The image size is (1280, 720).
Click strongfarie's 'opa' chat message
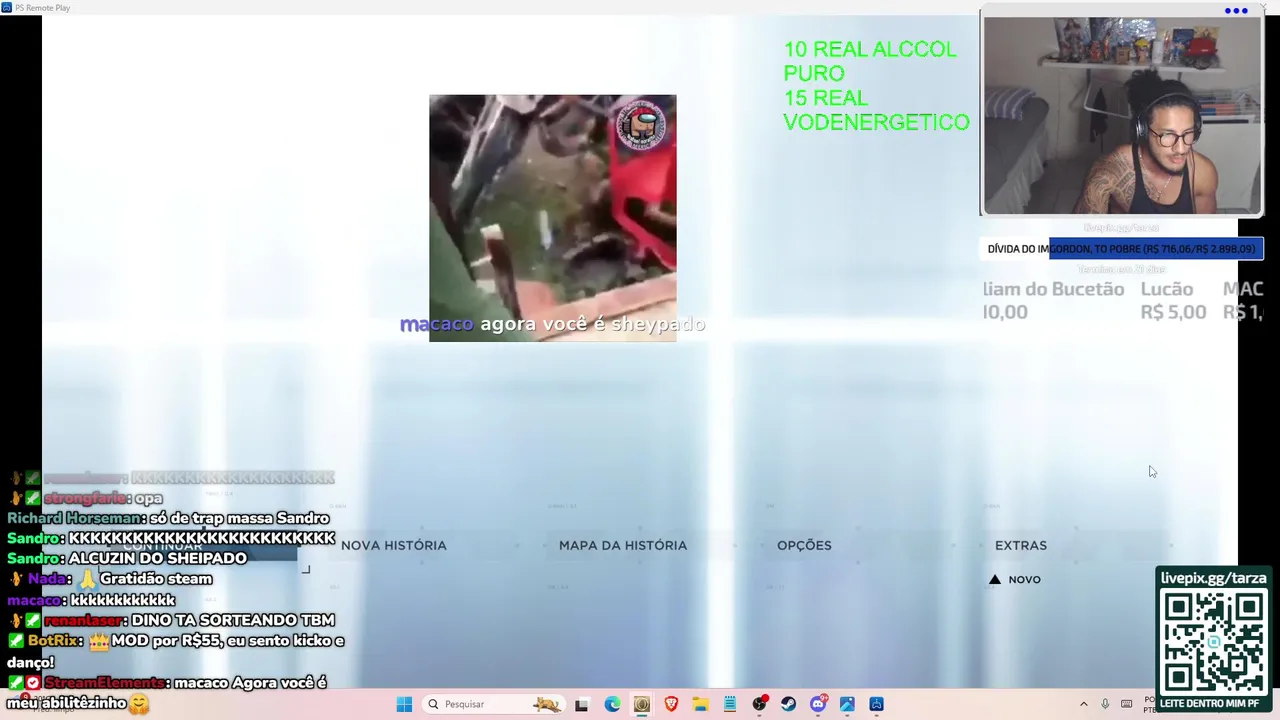click(85, 498)
